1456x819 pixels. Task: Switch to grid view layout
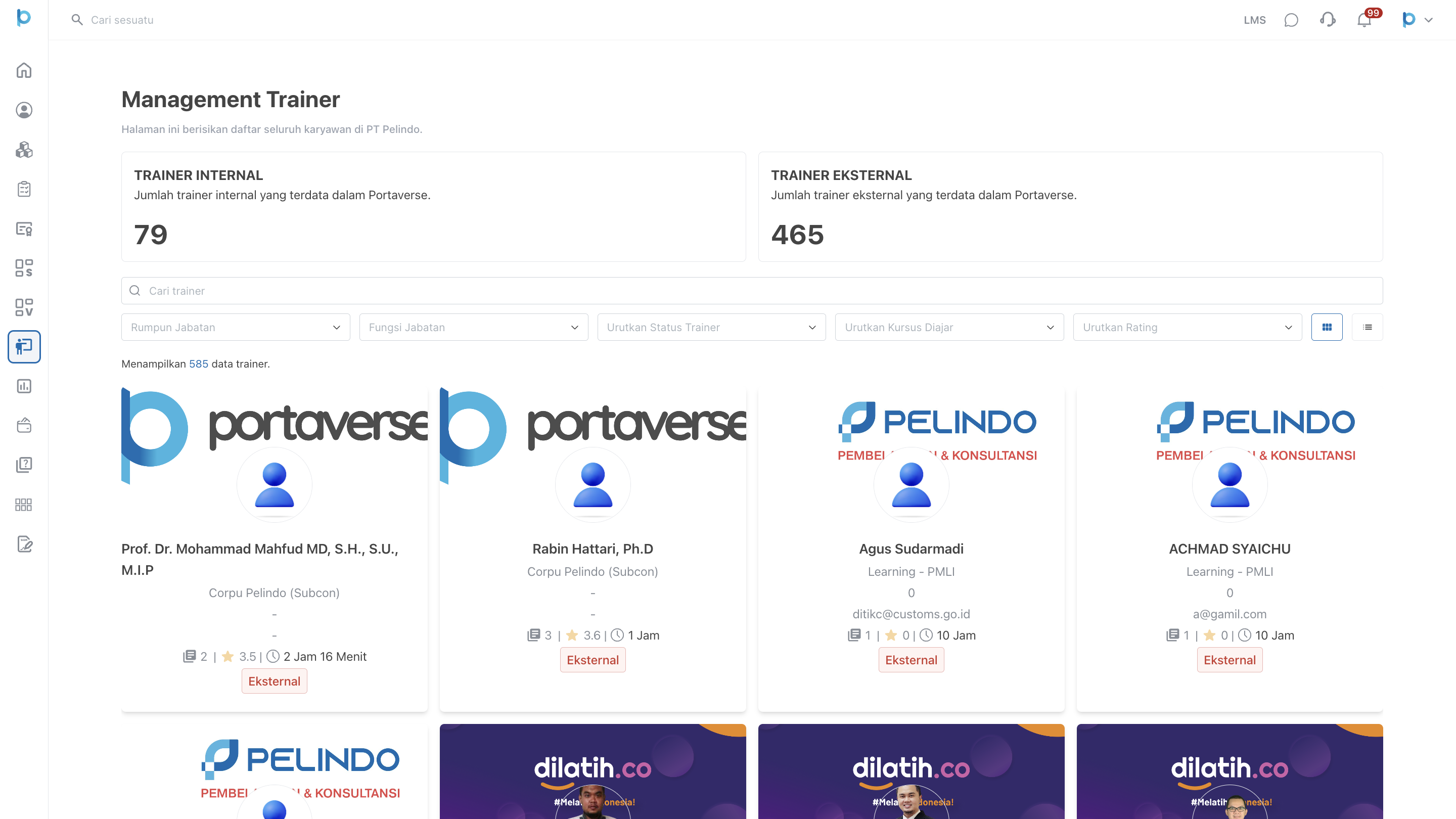click(1327, 327)
